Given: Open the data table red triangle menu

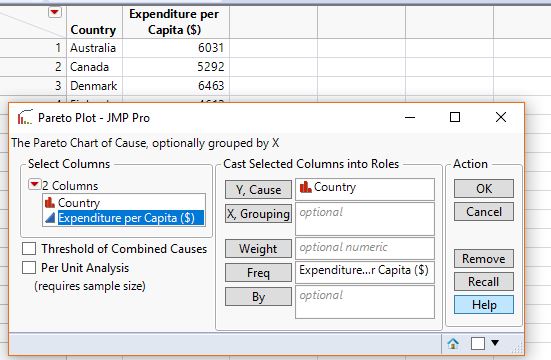Looking at the screenshot, I should click(x=55, y=12).
